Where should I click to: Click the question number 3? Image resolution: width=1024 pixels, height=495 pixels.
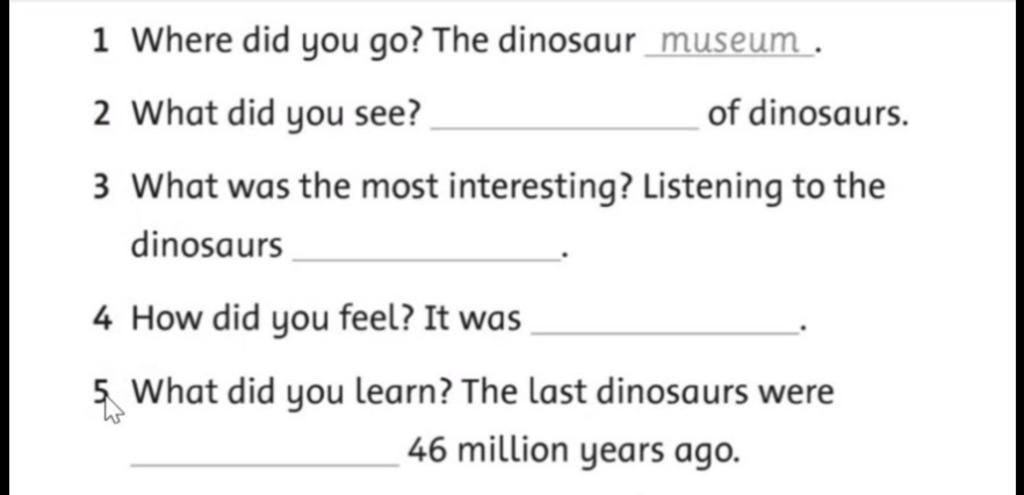pyautogui.click(x=101, y=188)
